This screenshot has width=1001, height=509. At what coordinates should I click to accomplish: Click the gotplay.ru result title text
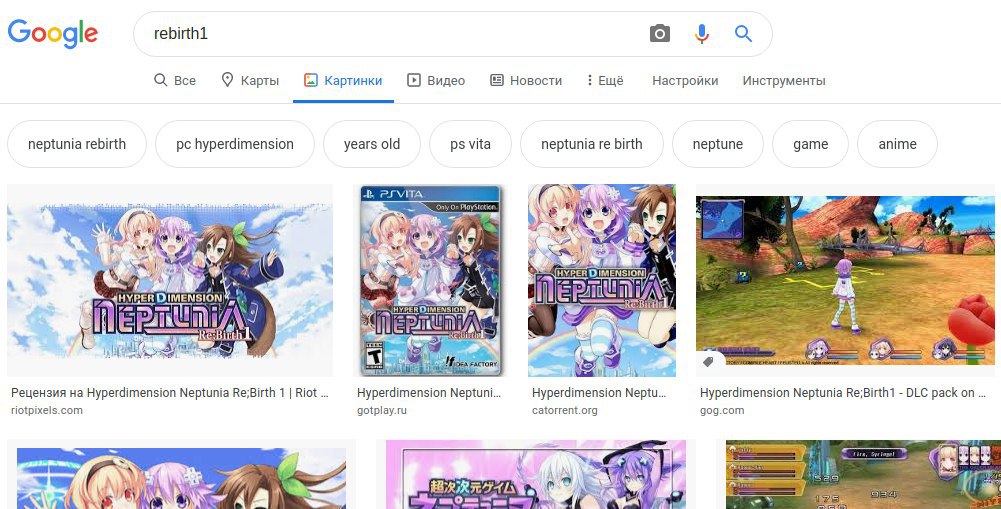[429, 393]
